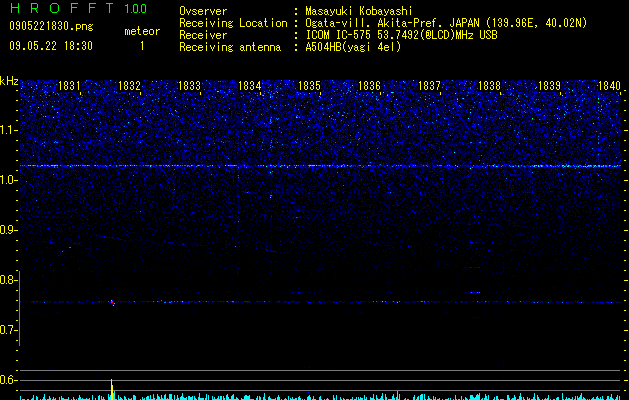
Task: Click the 1837 time marker
Action: (x=430, y=86)
